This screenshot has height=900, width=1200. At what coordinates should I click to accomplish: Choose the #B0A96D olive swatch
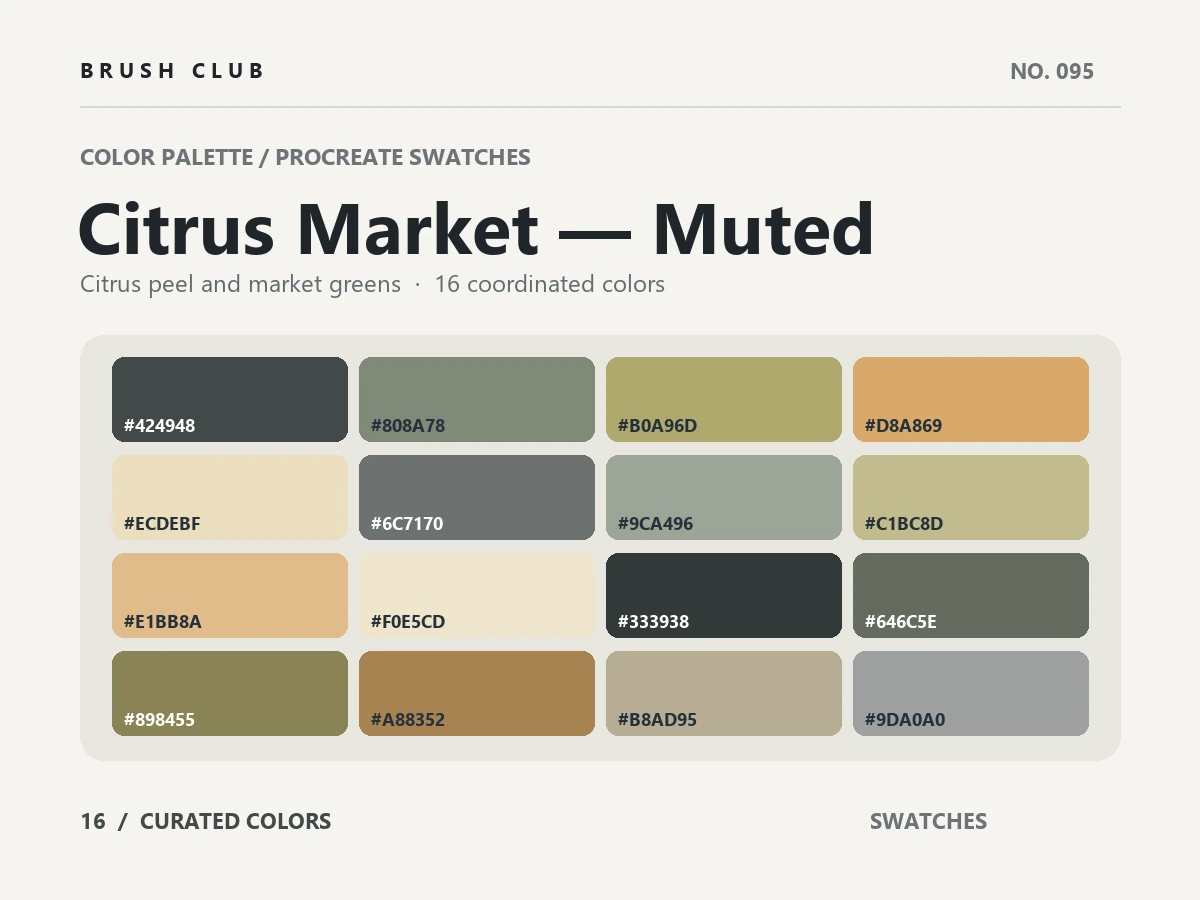pos(724,399)
